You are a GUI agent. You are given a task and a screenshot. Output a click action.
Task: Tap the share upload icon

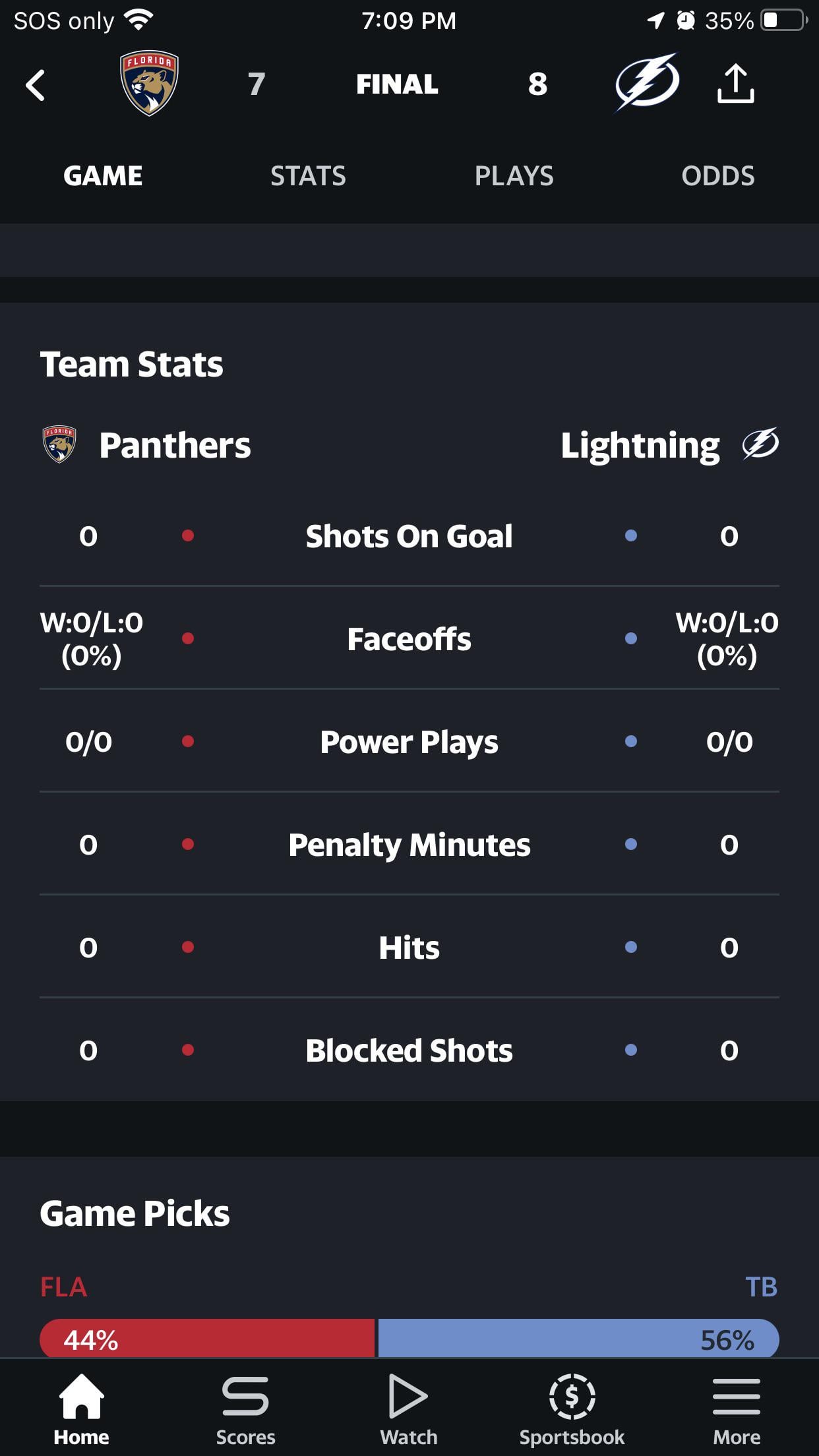pyautogui.click(x=735, y=84)
